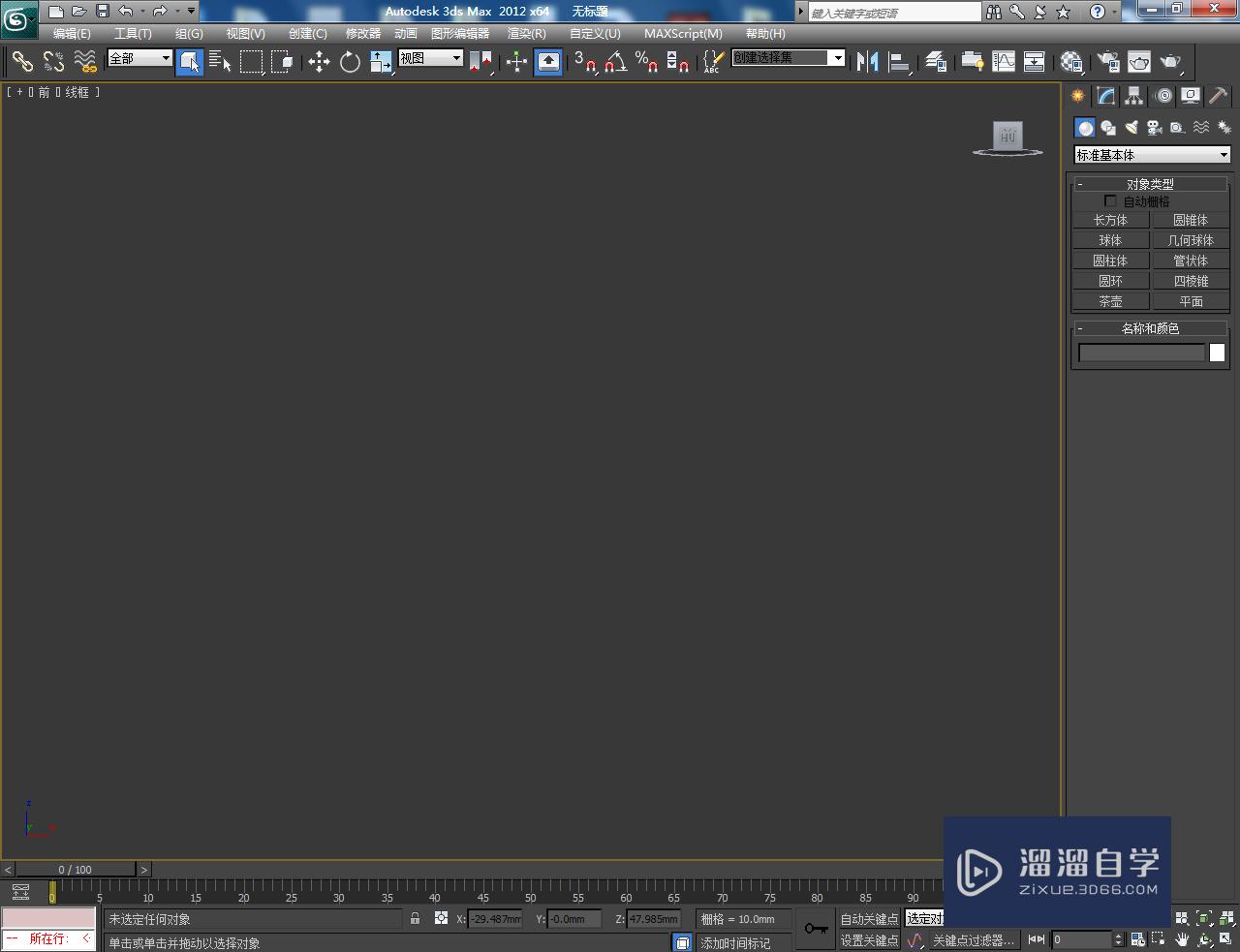Select the Shapes category in Create panel

[1108, 127]
